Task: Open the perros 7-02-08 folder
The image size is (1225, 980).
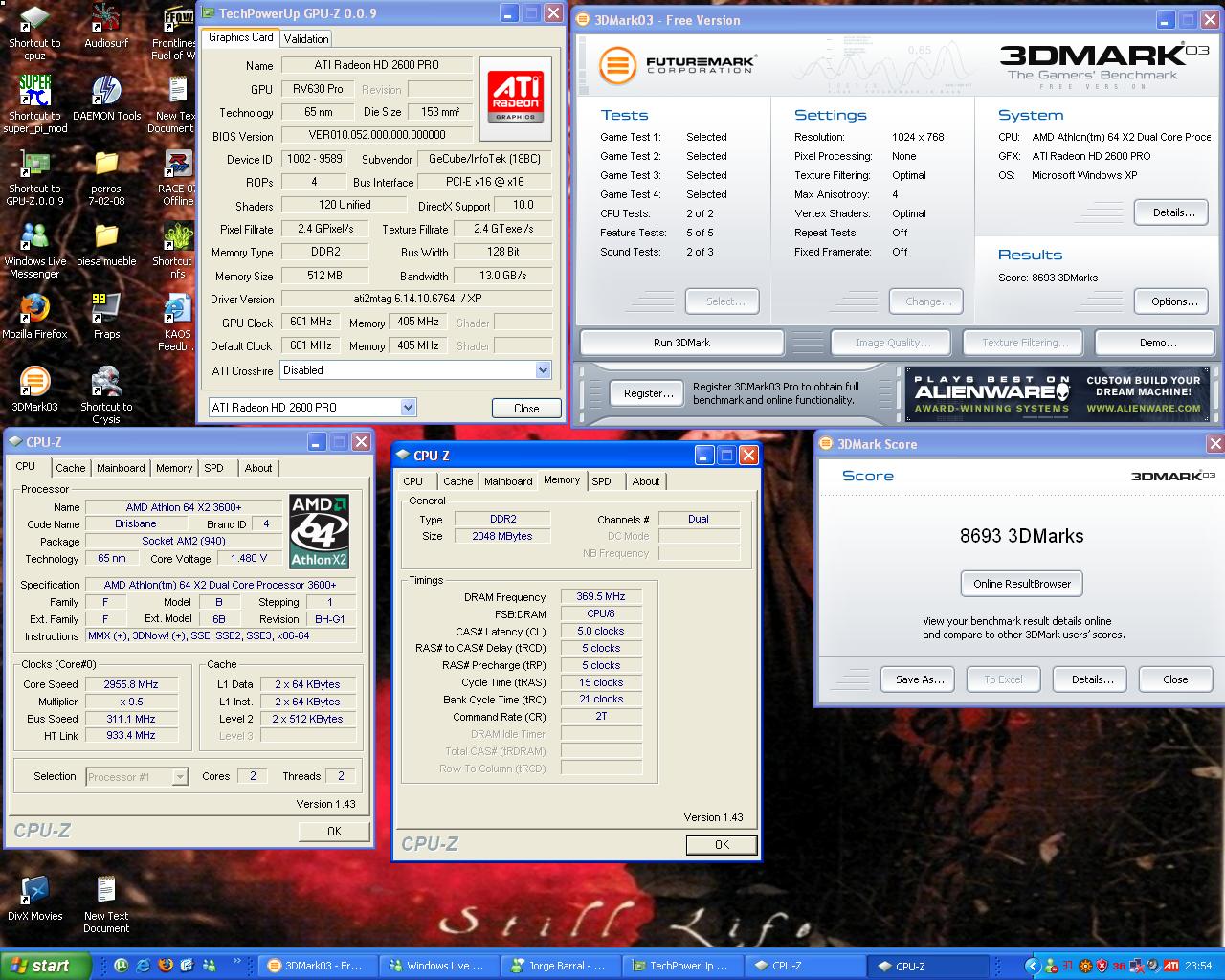Action: point(106,177)
